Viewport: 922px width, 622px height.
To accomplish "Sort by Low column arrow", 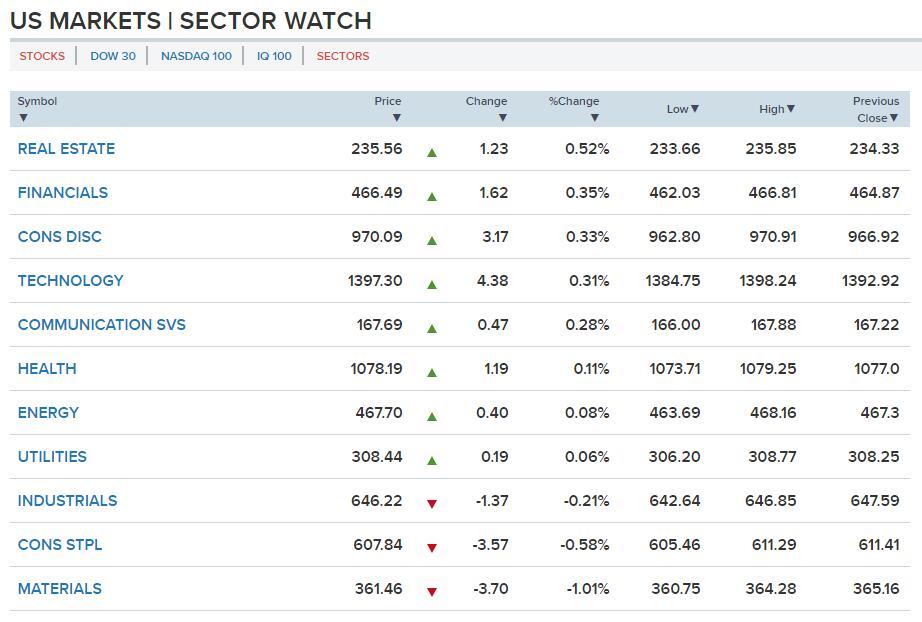I will click(x=695, y=109).
